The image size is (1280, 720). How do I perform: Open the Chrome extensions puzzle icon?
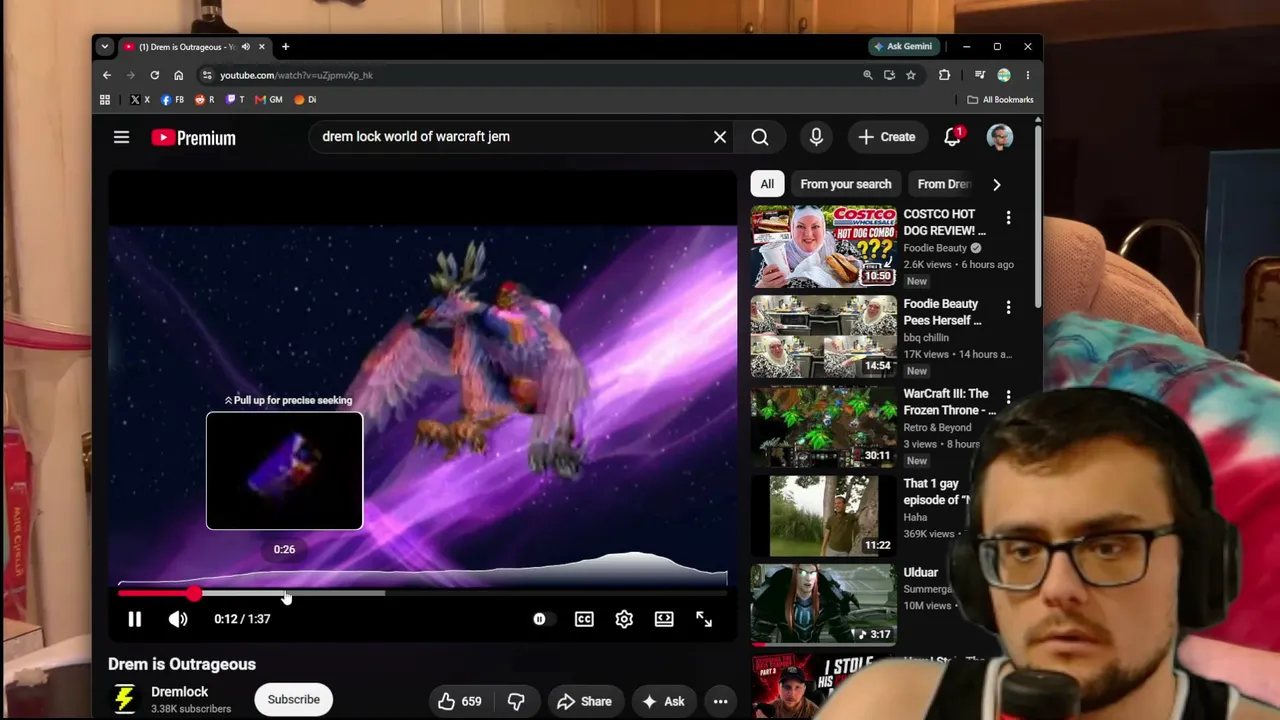pos(944,75)
